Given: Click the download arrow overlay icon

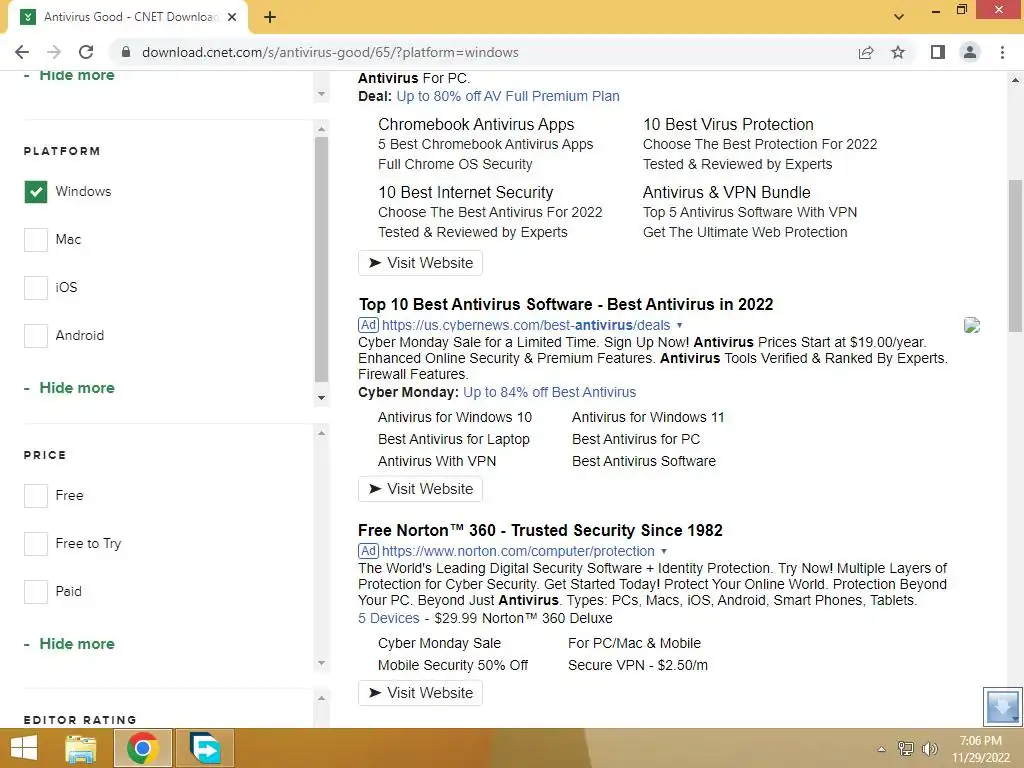Looking at the screenshot, I should pos(1002,706).
